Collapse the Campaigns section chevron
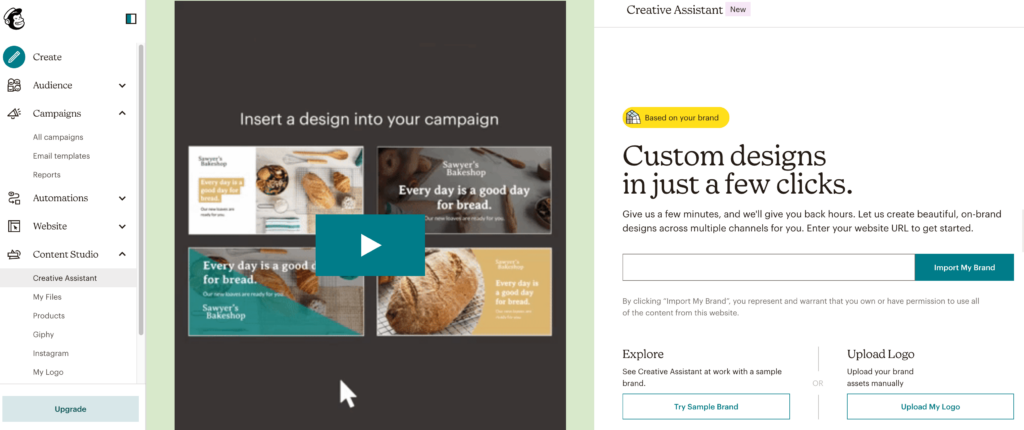The height and width of the screenshot is (430, 1024). pyautogui.click(x=122, y=114)
